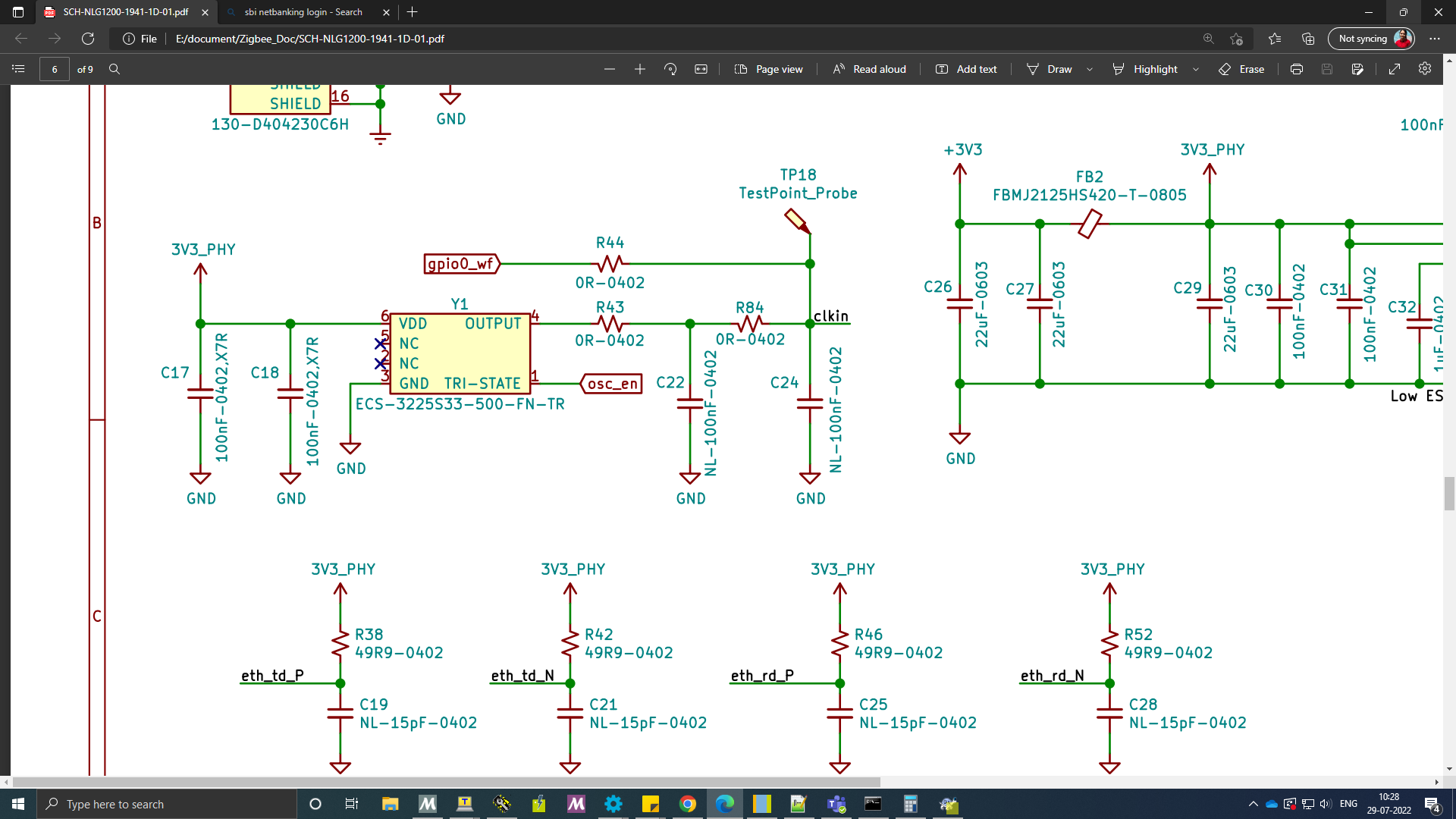1456x819 pixels.
Task: Open the zoom magnifier in address bar
Action: point(1209,39)
